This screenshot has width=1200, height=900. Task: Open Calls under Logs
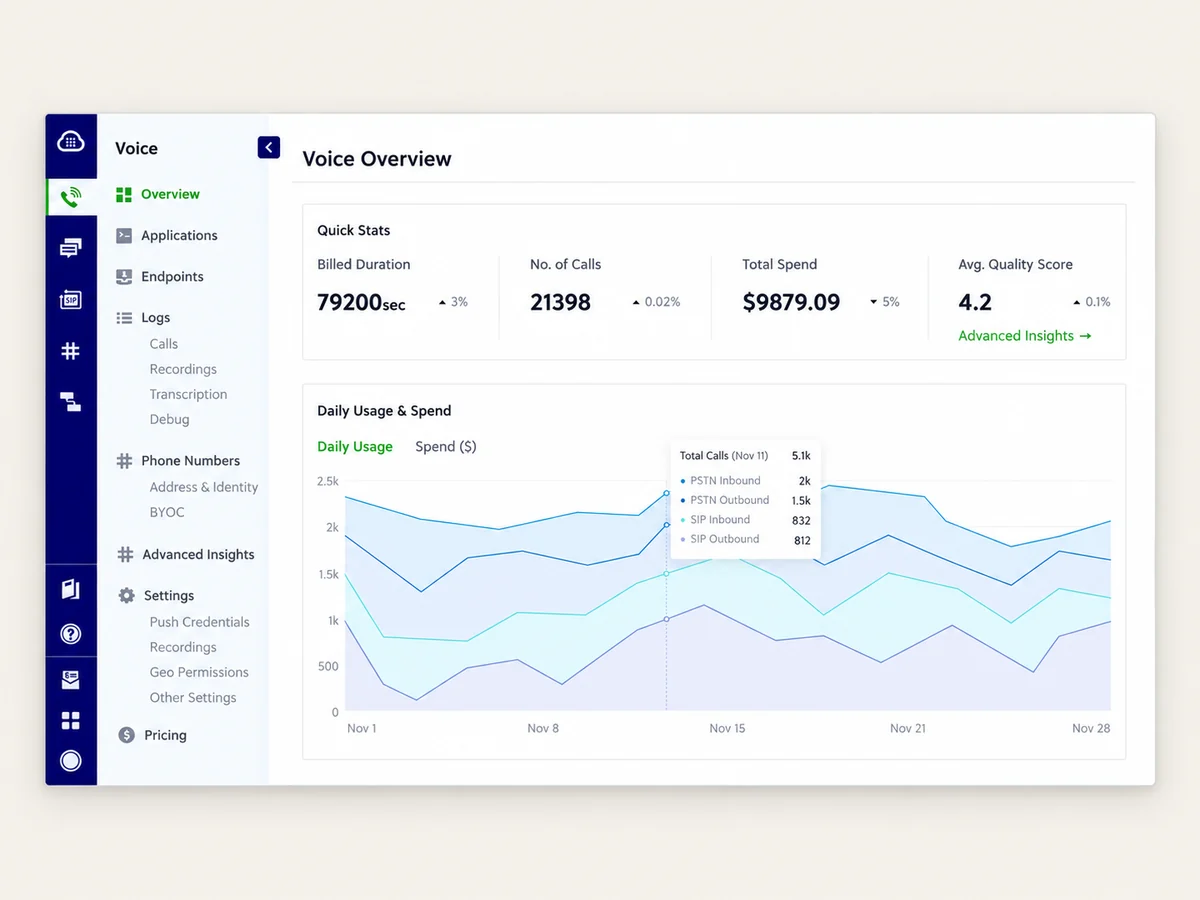[x=164, y=343]
